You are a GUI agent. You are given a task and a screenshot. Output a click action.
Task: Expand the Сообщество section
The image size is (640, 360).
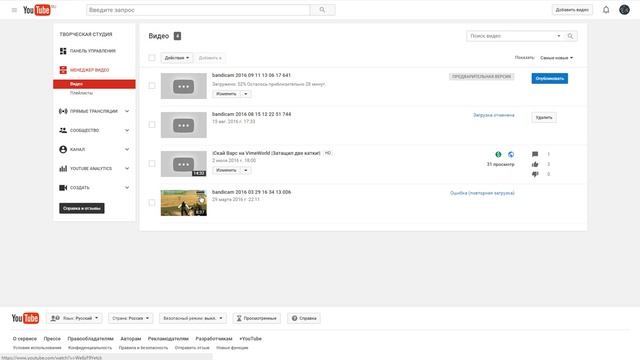127,130
